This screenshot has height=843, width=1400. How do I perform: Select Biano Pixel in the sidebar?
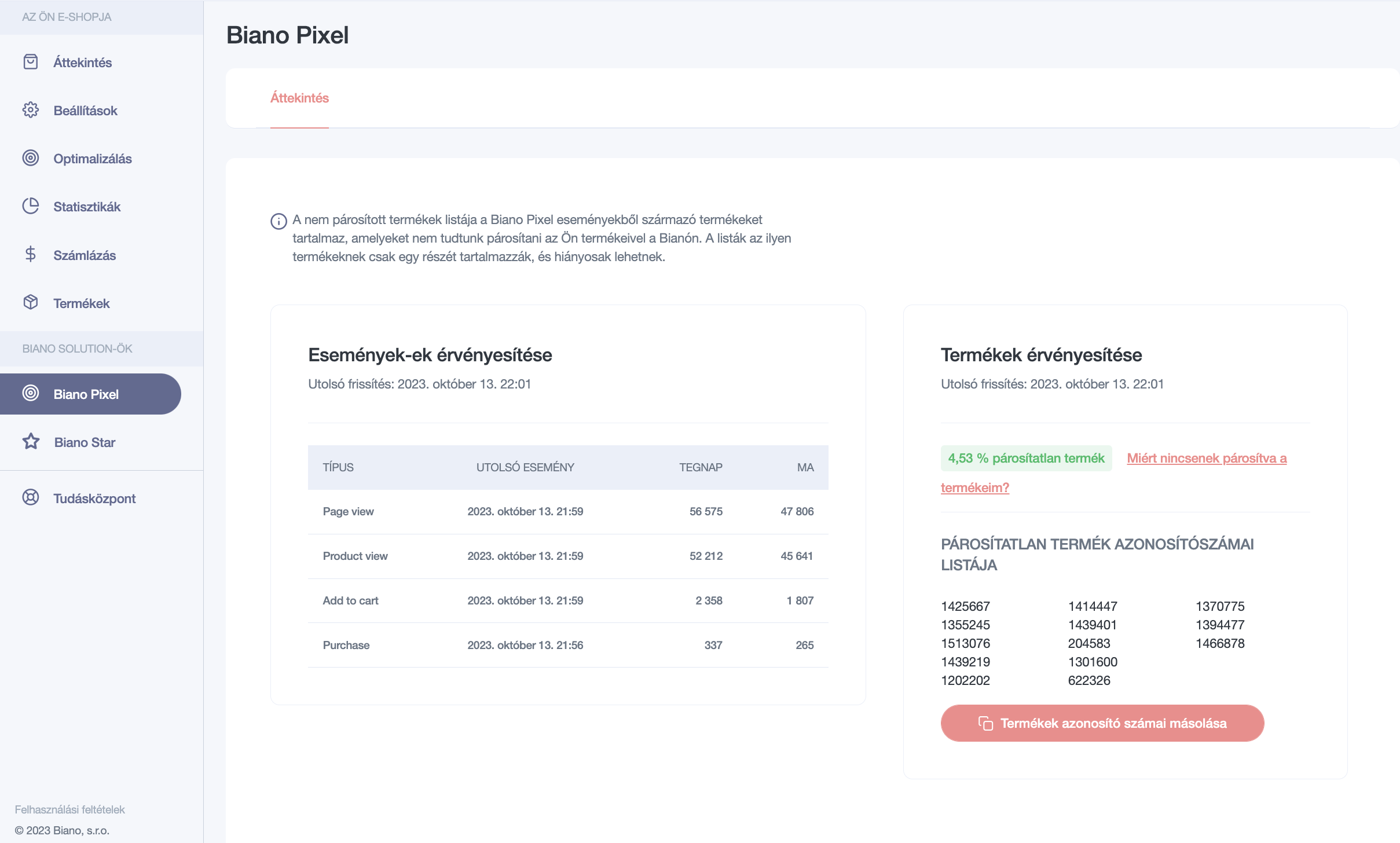pyautogui.click(x=90, y=394)
